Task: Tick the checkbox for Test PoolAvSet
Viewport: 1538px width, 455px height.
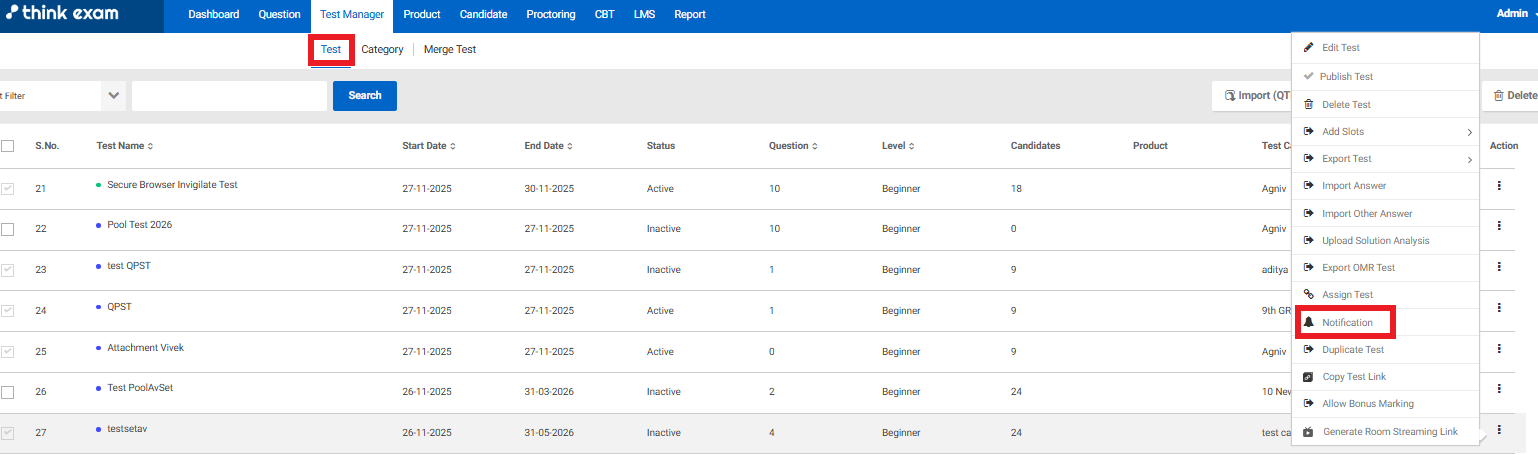Action: (x=8, y=392)
